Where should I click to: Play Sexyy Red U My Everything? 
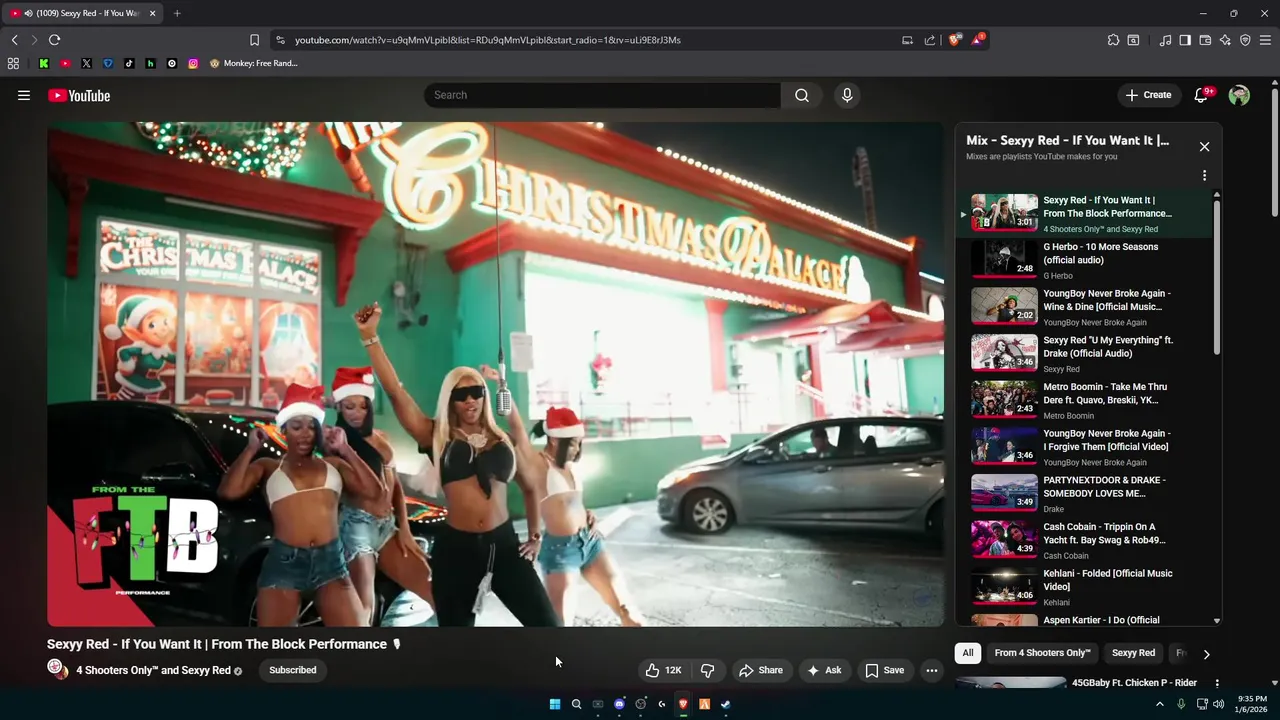tap(1088, 353)
